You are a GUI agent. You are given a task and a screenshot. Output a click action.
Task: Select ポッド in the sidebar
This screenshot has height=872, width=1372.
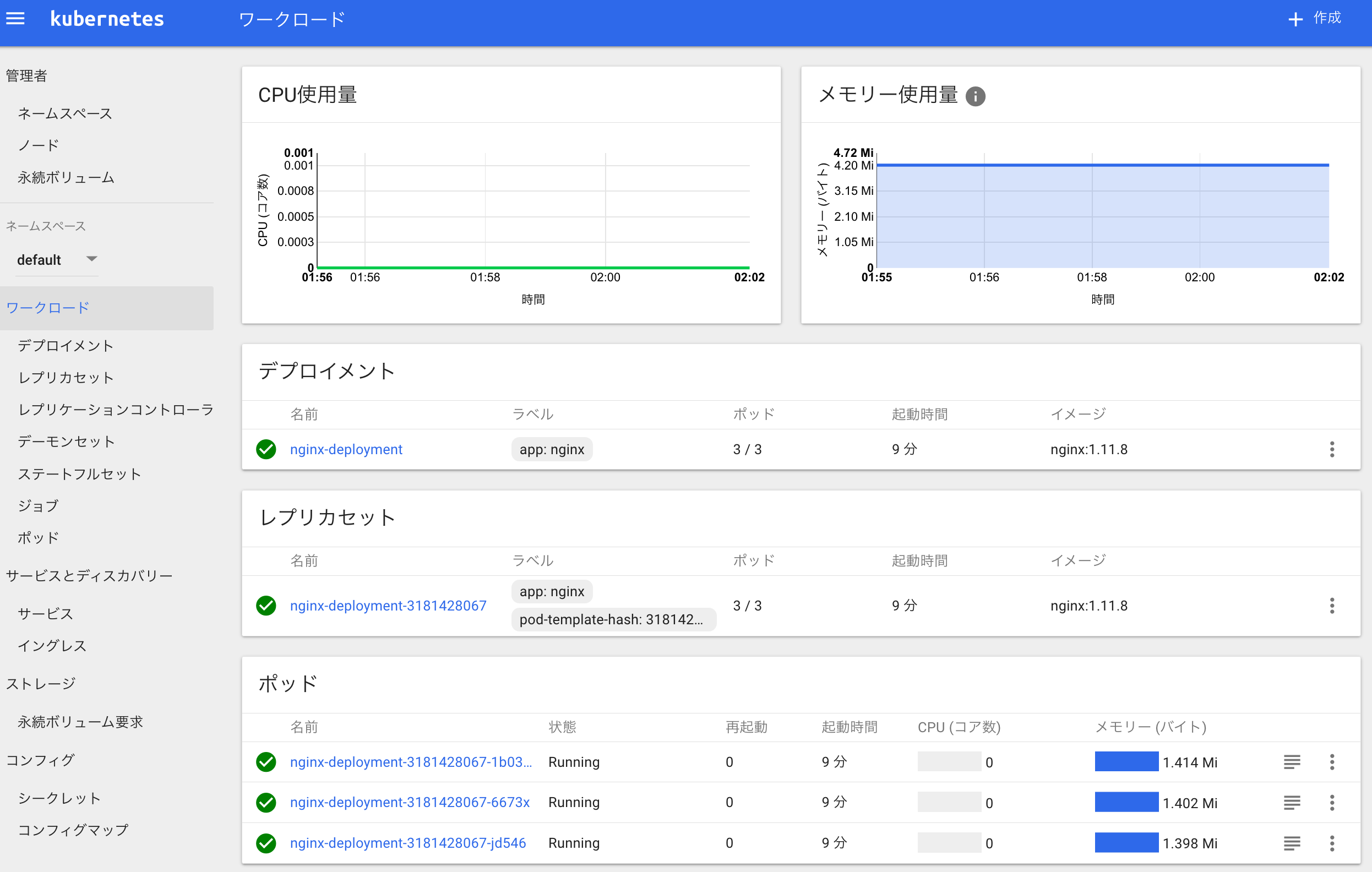(38, 538)
